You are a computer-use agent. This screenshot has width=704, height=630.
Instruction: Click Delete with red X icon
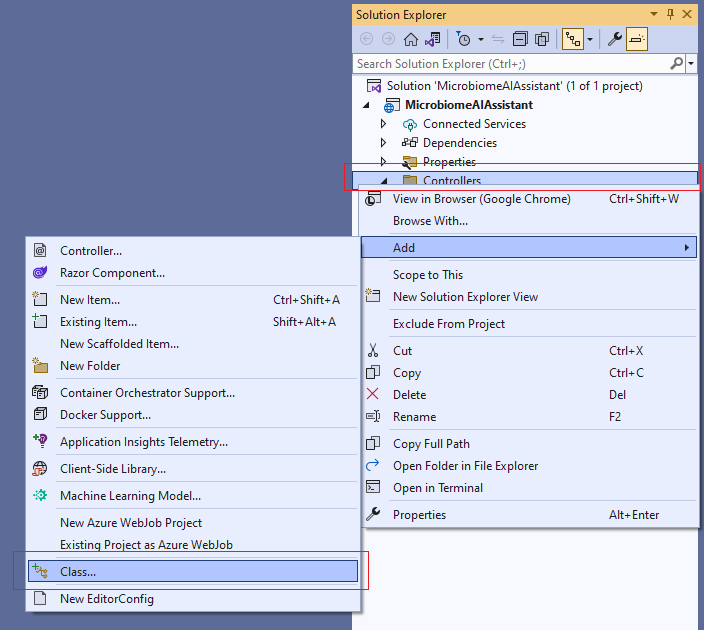click(x=529, y=395)
